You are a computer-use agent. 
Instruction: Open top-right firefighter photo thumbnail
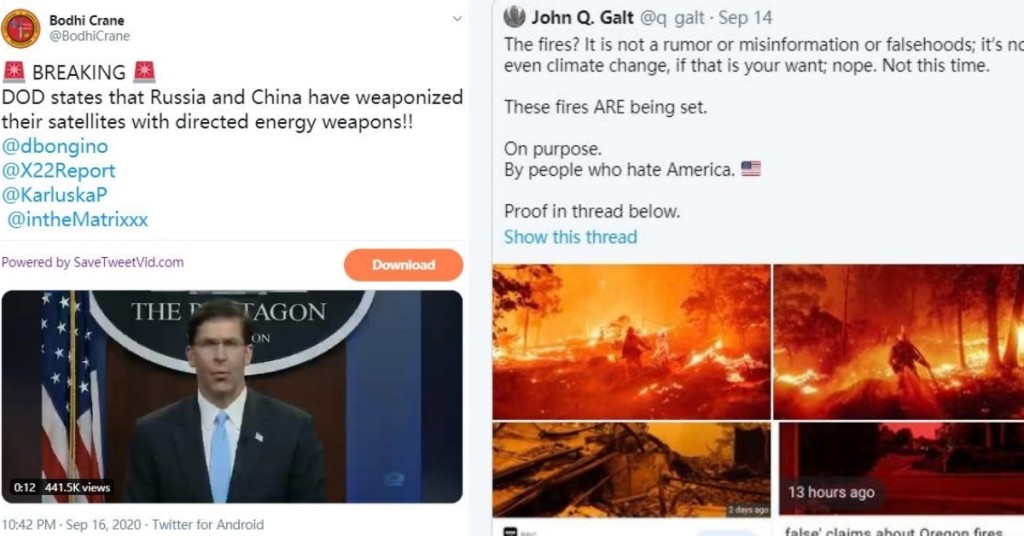[899, 341]
